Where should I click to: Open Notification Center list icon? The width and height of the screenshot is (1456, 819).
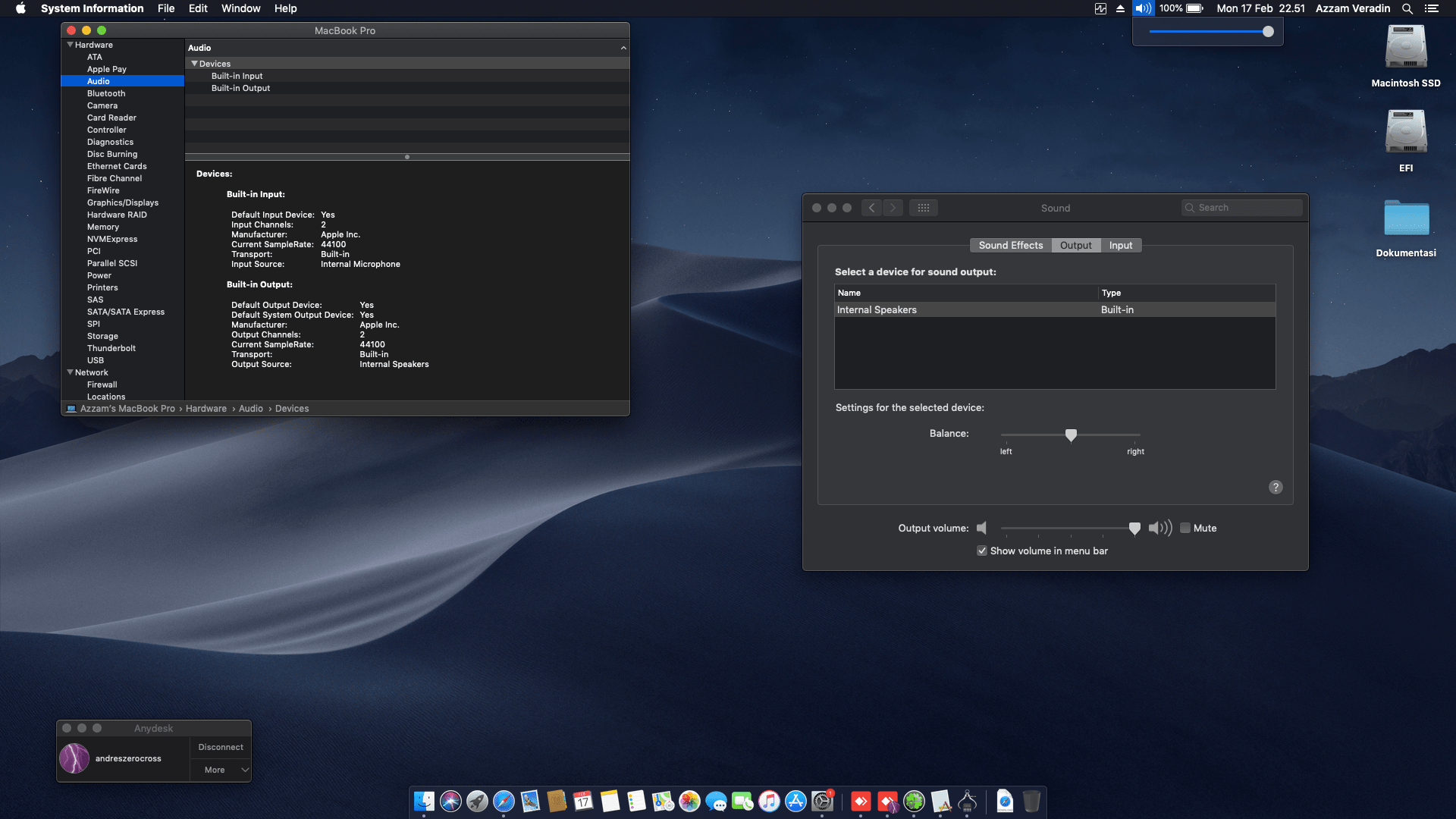click(1431, 8)
